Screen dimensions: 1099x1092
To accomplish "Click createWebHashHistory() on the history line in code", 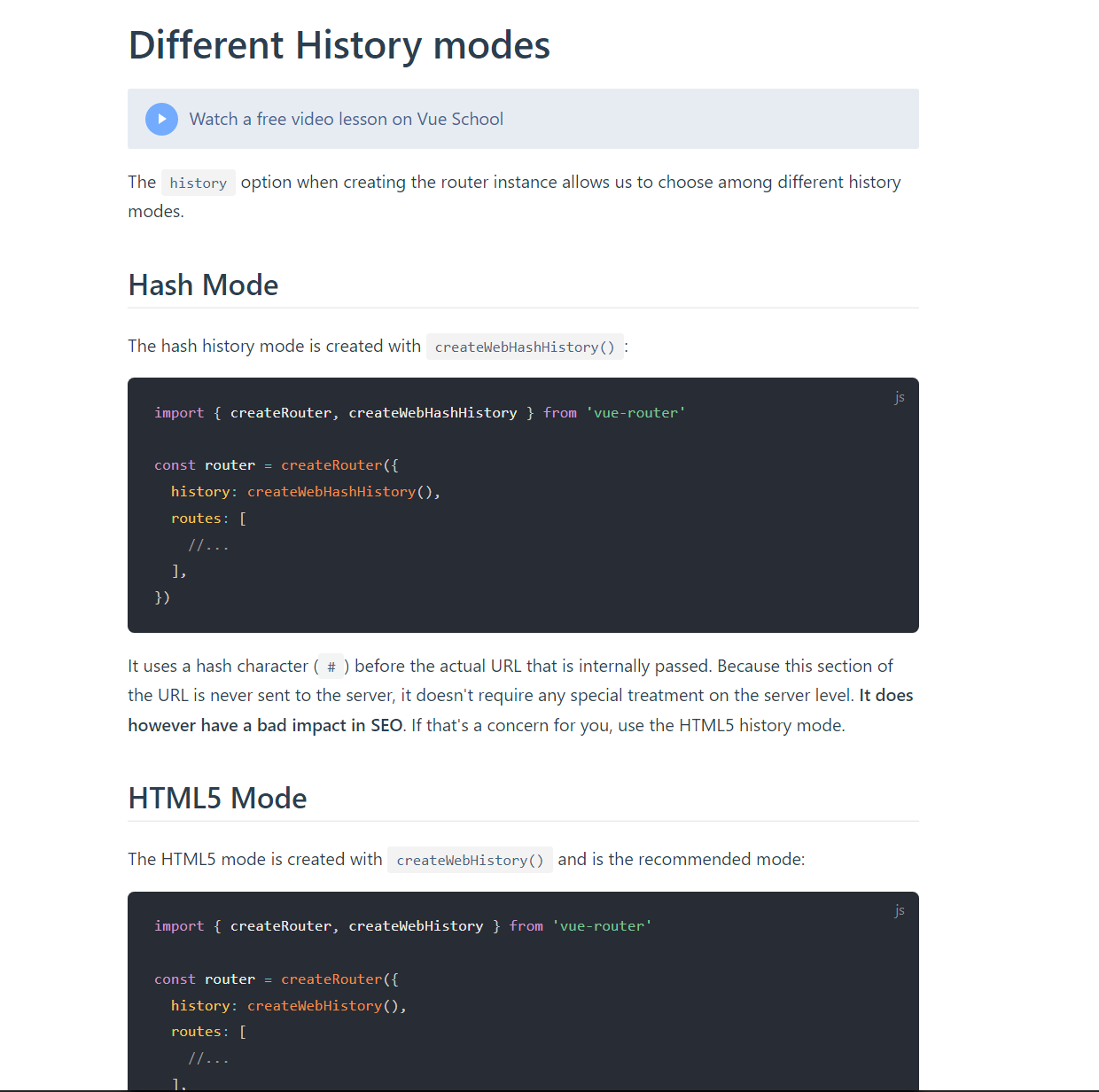I will [339, 492].
